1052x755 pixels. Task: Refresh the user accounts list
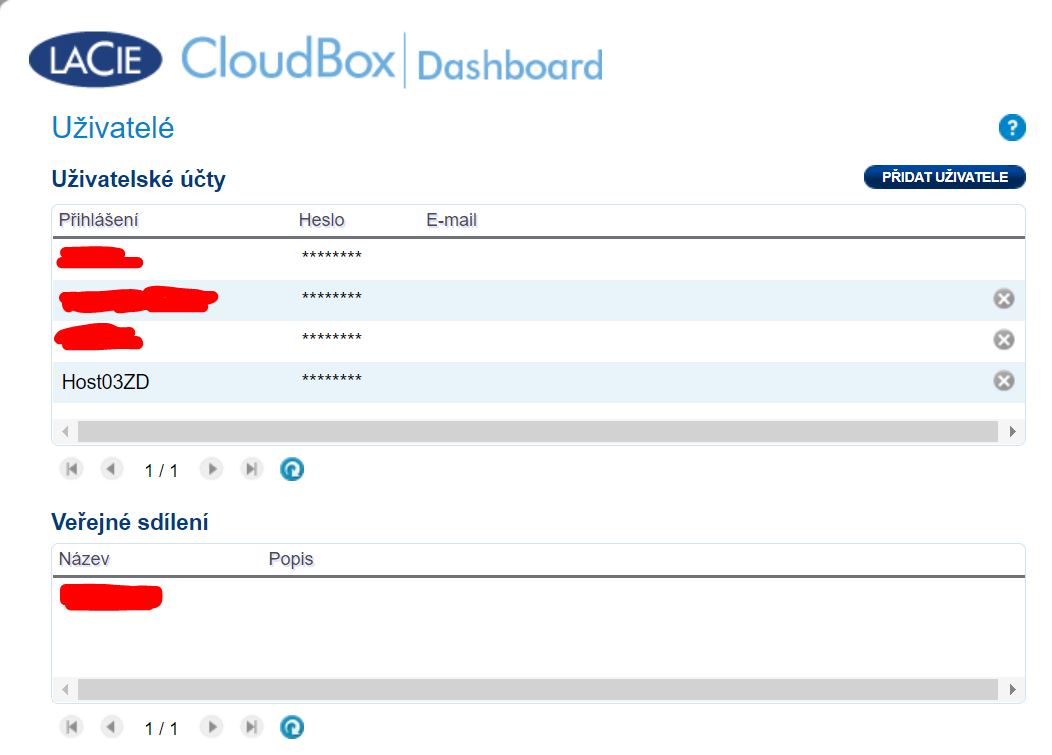click(292, 469)
